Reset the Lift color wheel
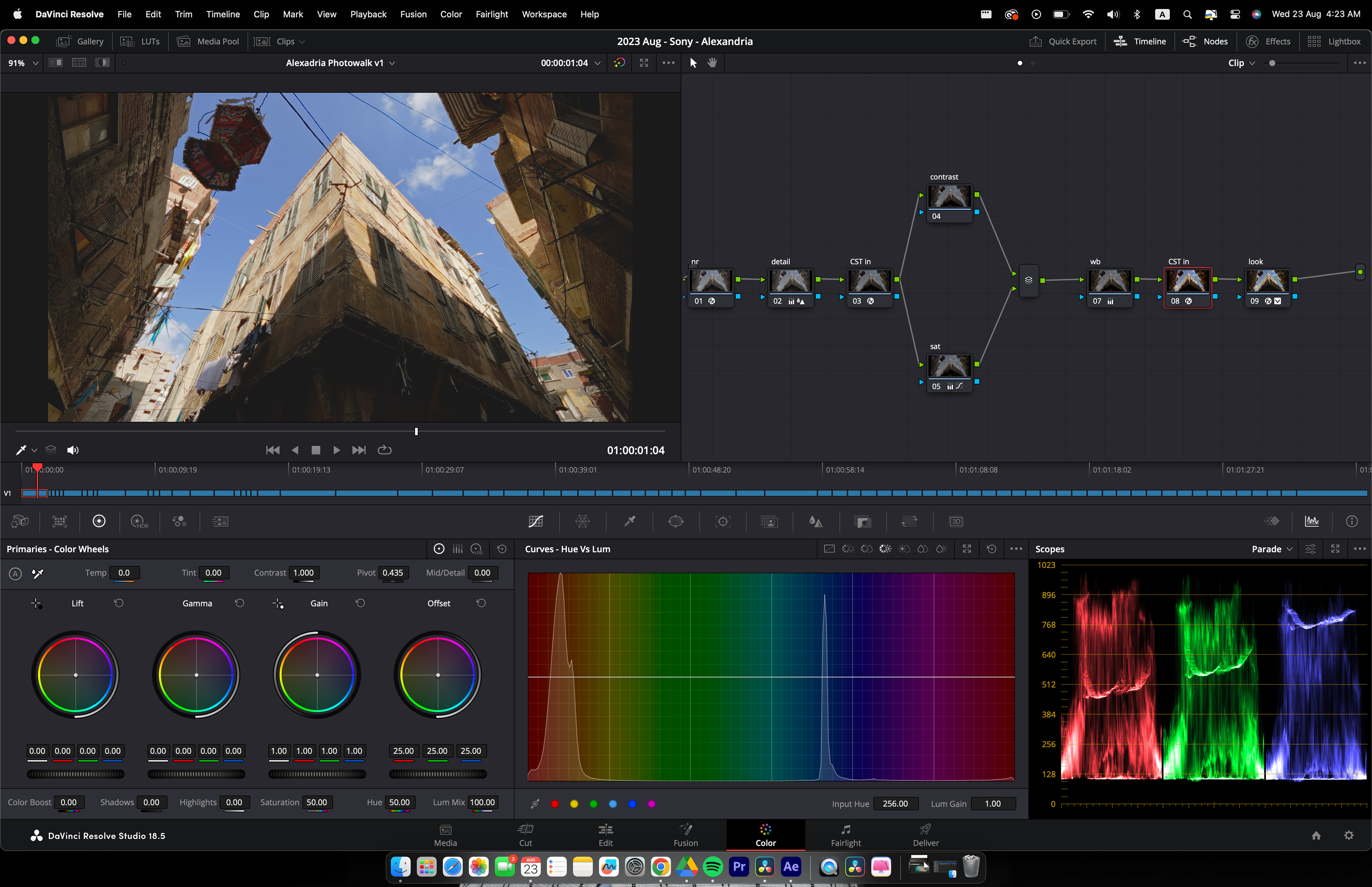 119,603
